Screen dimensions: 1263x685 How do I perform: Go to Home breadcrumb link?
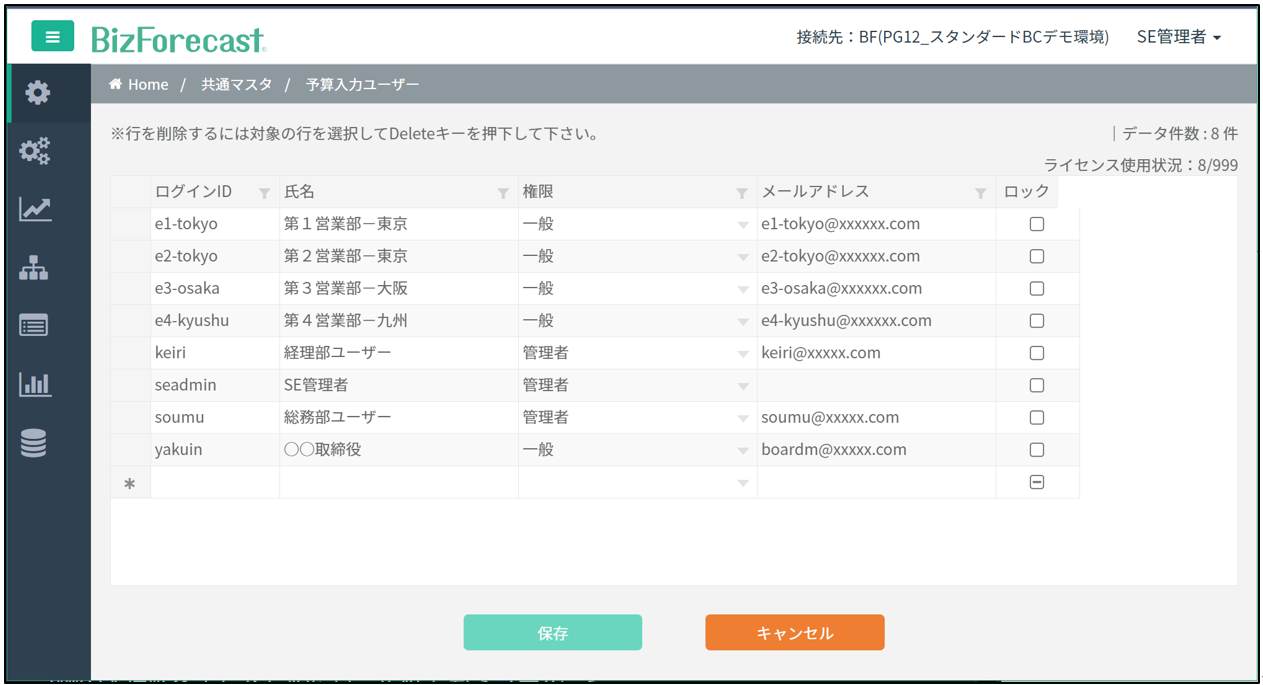click(x=139, y=85)
